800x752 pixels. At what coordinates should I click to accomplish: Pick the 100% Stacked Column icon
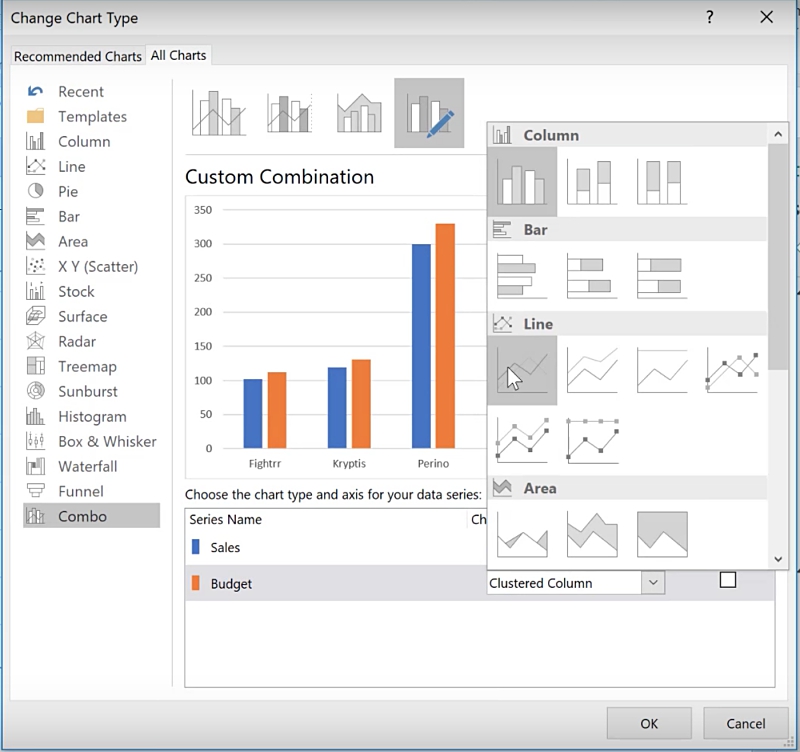tap(661, 181)
